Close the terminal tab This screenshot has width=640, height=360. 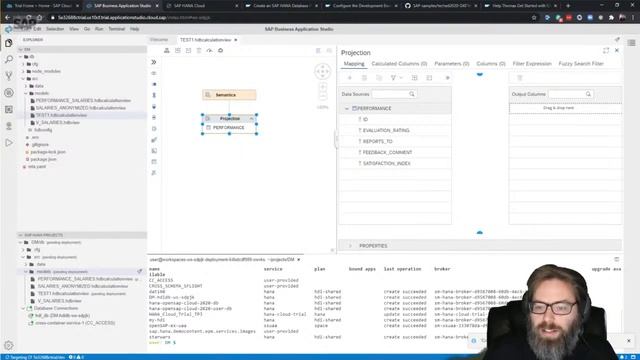(299, 260)
